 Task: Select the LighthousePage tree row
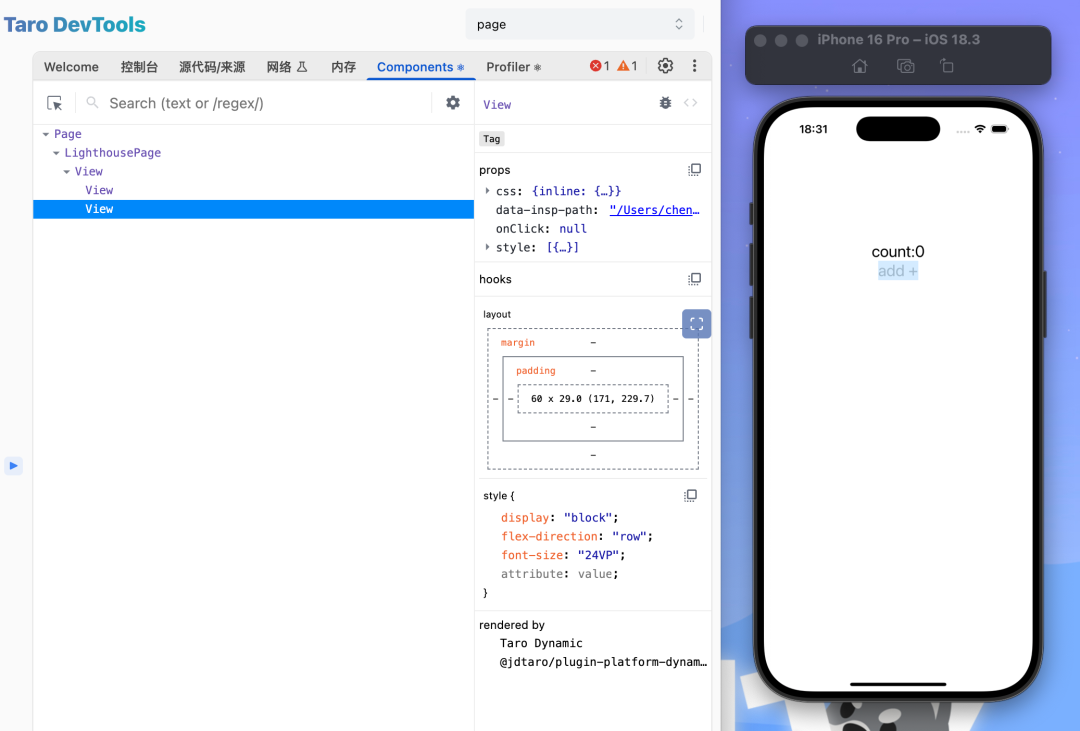[253, 152]
